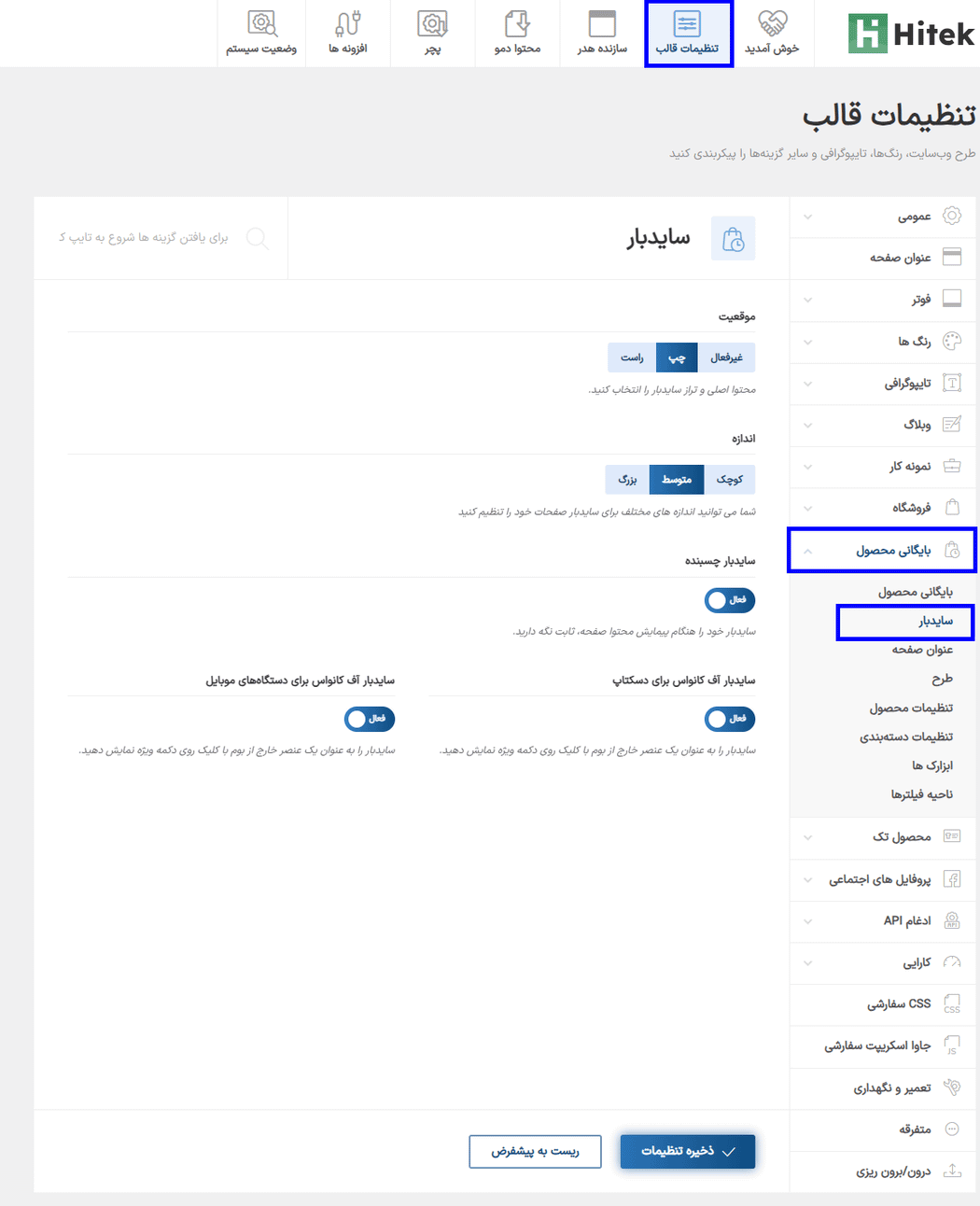Screen dimensions: 980x1206
Task: Click the جاوا اسکریپت سفارشی JS icon
Action: 952,1045
